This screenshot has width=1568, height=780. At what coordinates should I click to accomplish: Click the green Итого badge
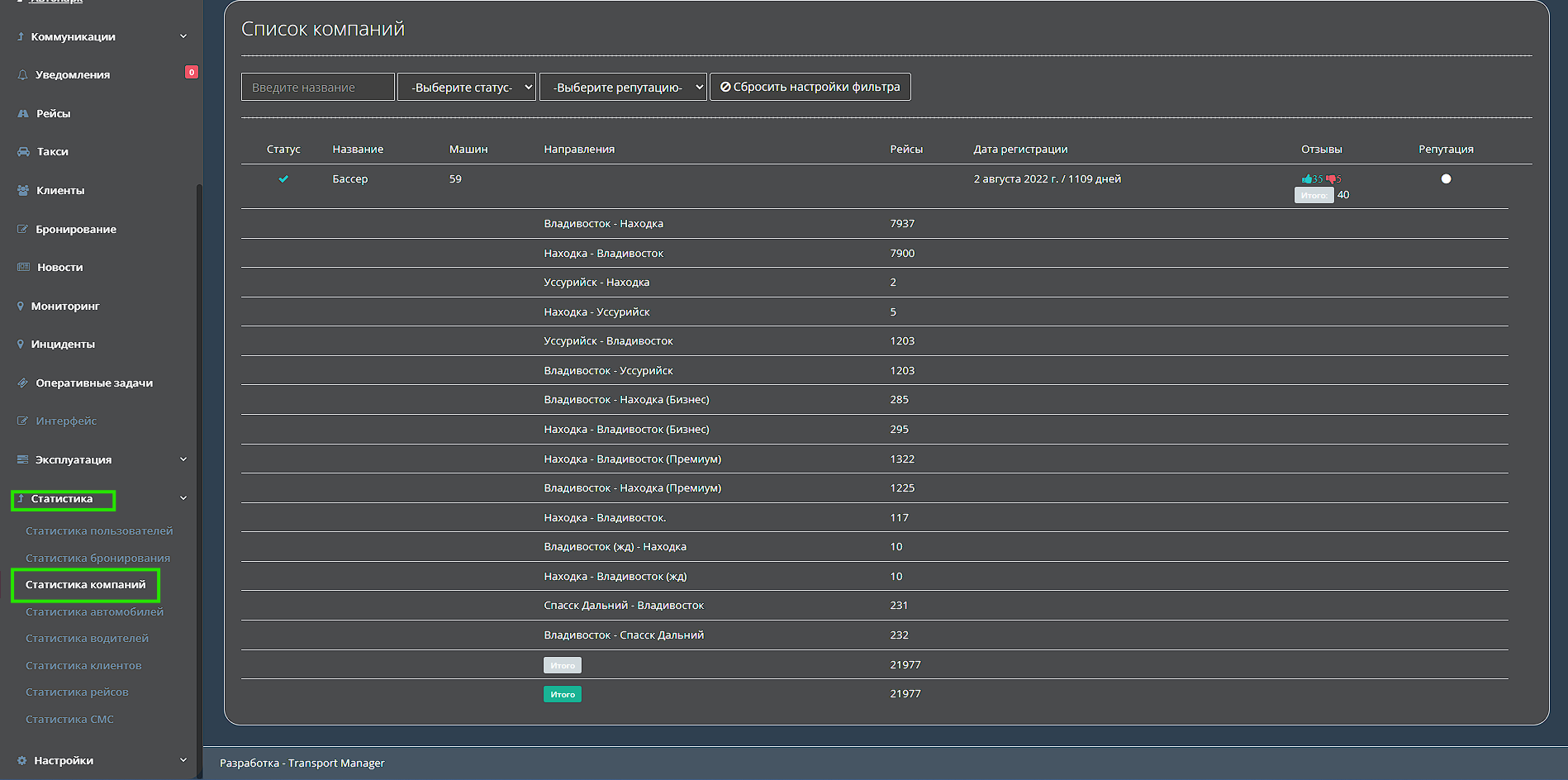coord(562,695)
